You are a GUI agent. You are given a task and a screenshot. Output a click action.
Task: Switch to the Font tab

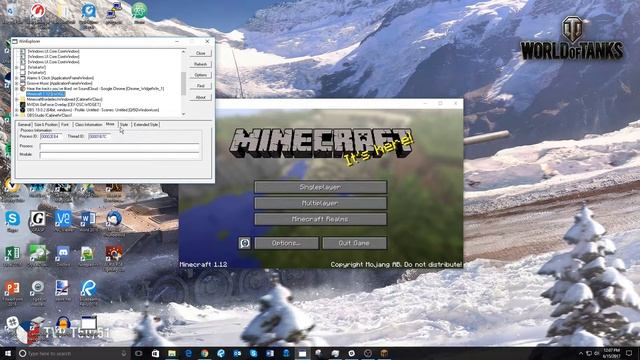tap(65, 124)
